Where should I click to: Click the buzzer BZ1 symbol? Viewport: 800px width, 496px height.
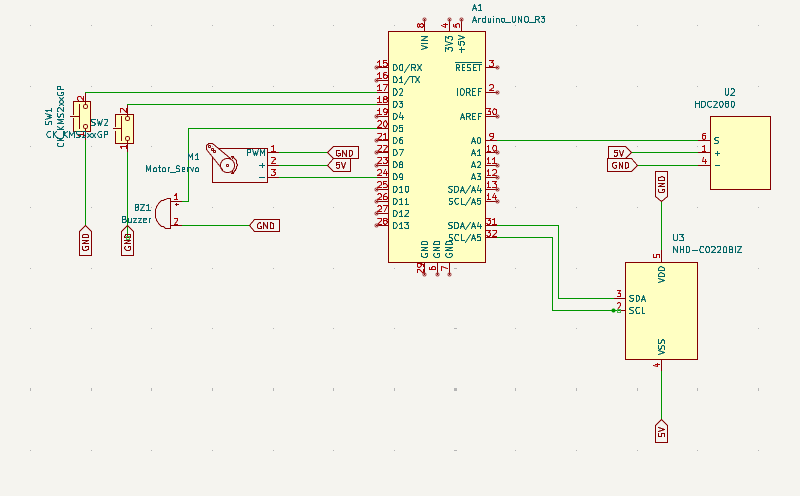[165, 212]
